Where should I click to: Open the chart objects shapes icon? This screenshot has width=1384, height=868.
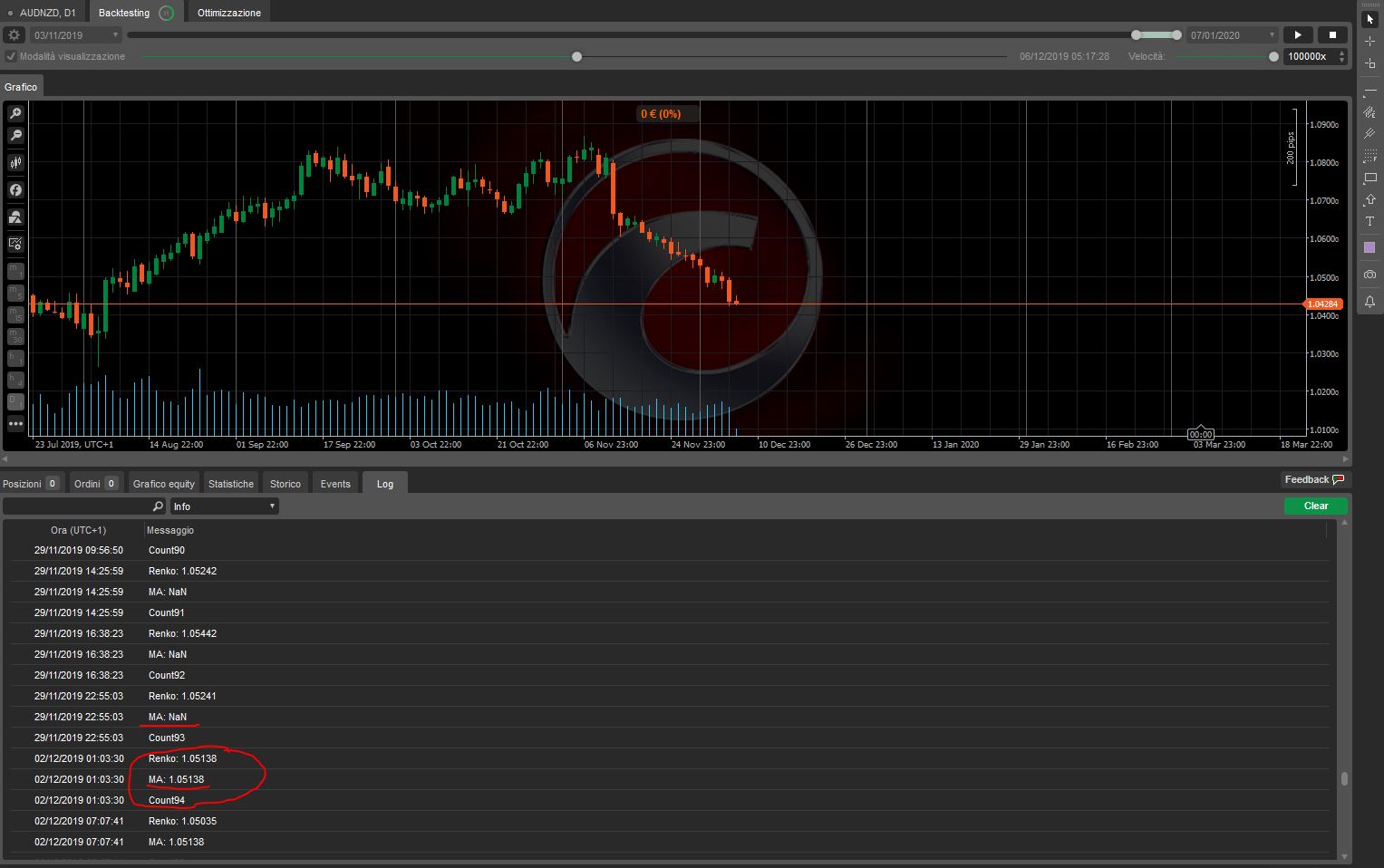(x=15, y=217)
